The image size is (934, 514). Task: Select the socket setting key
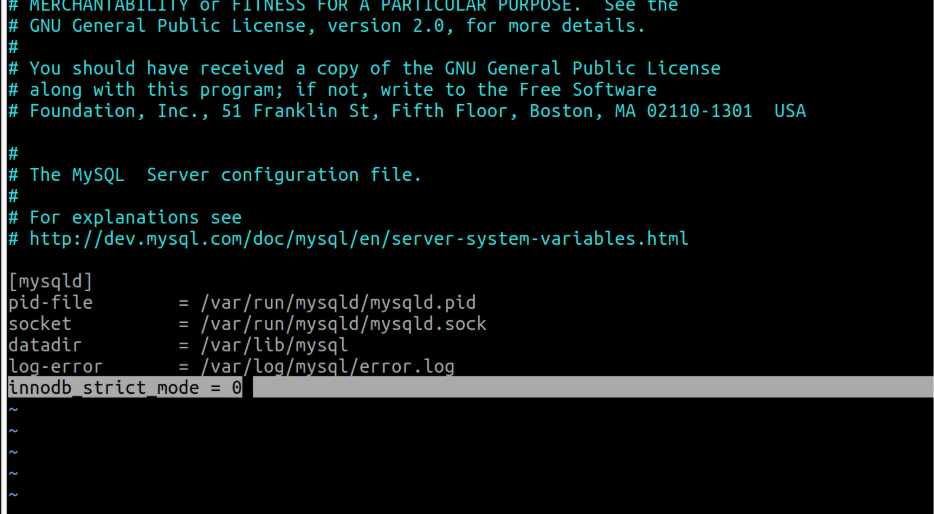click(40, 324)
